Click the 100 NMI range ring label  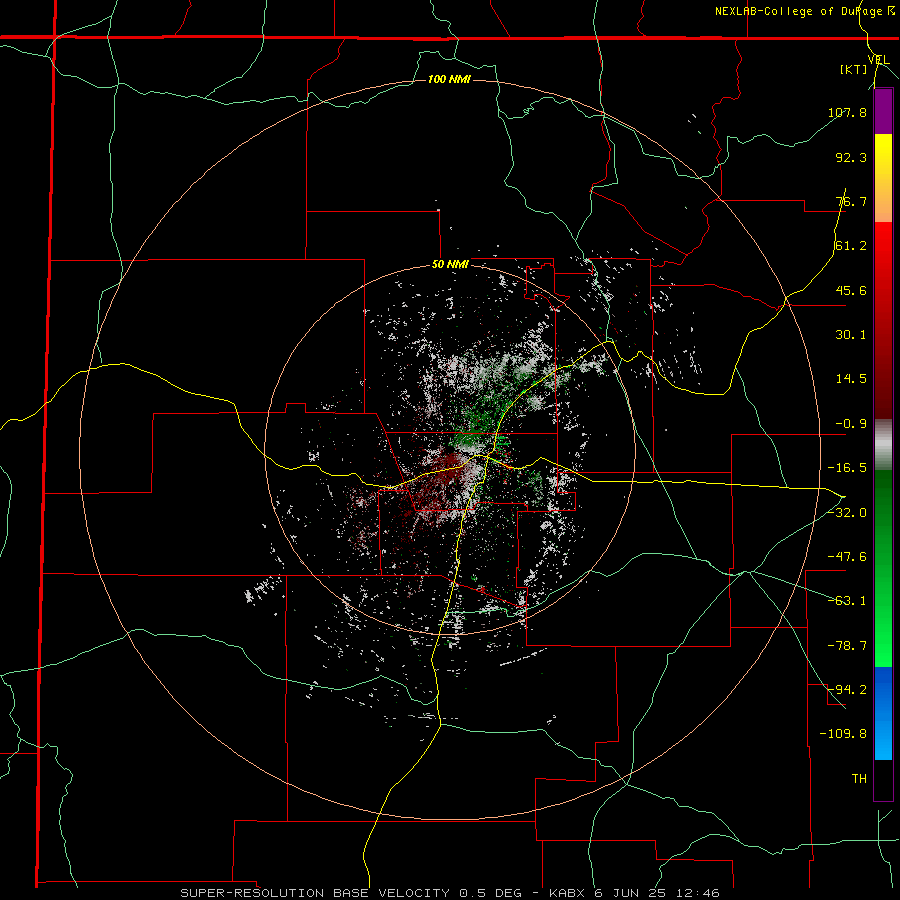[449, 79]
